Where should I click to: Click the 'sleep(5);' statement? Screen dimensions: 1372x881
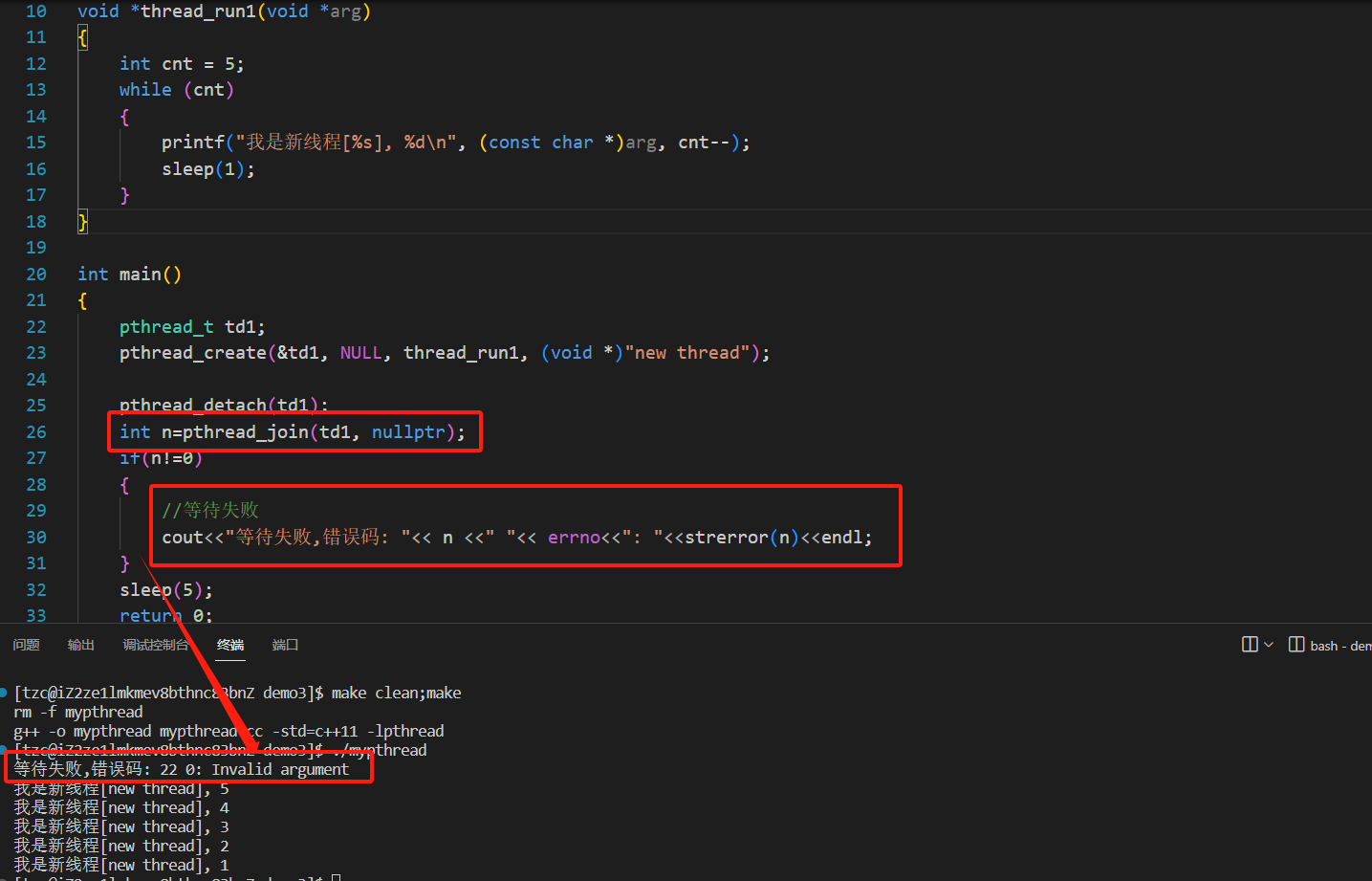click(166, 590)
